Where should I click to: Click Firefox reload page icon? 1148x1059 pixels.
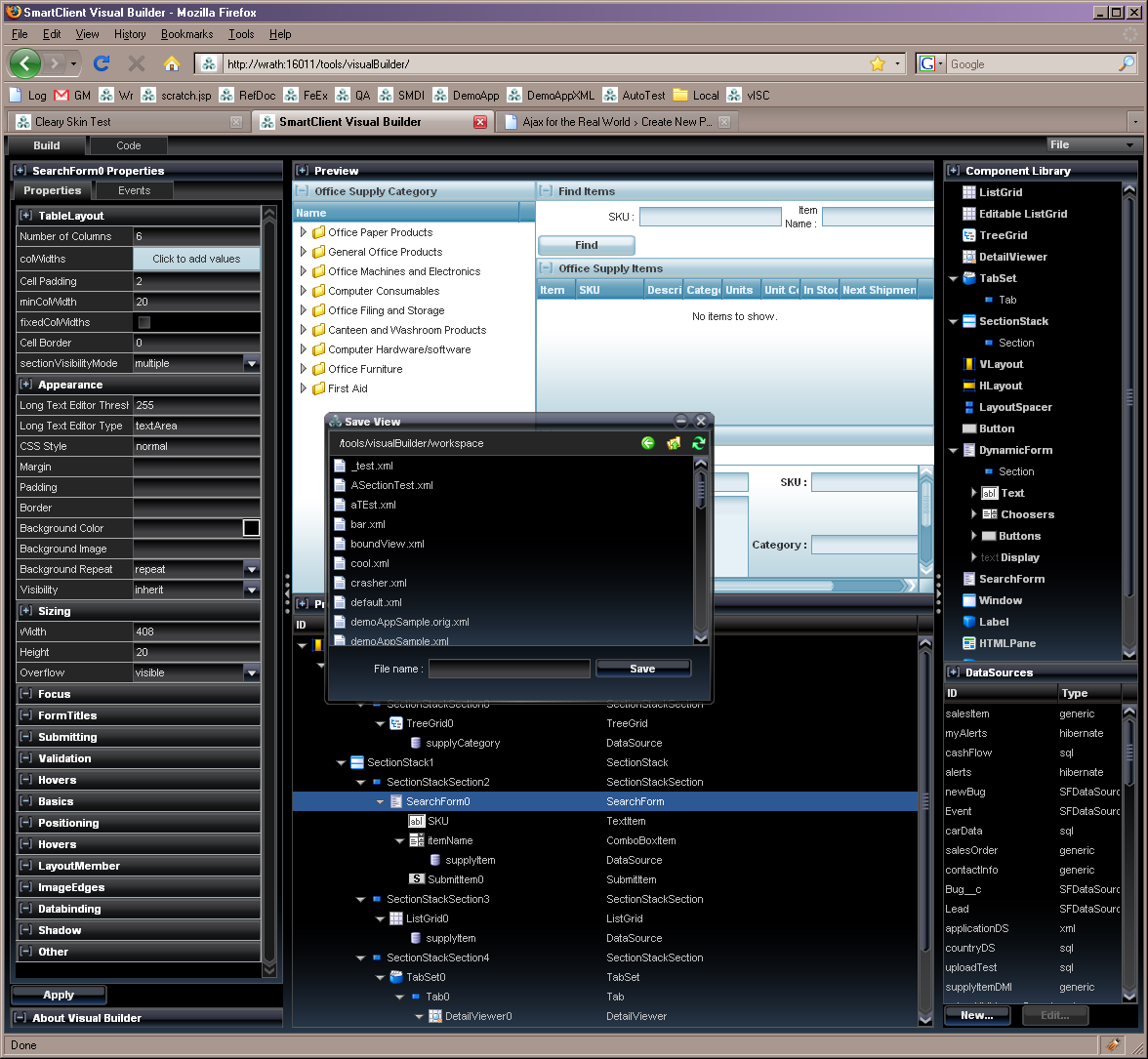pos(102,63)
